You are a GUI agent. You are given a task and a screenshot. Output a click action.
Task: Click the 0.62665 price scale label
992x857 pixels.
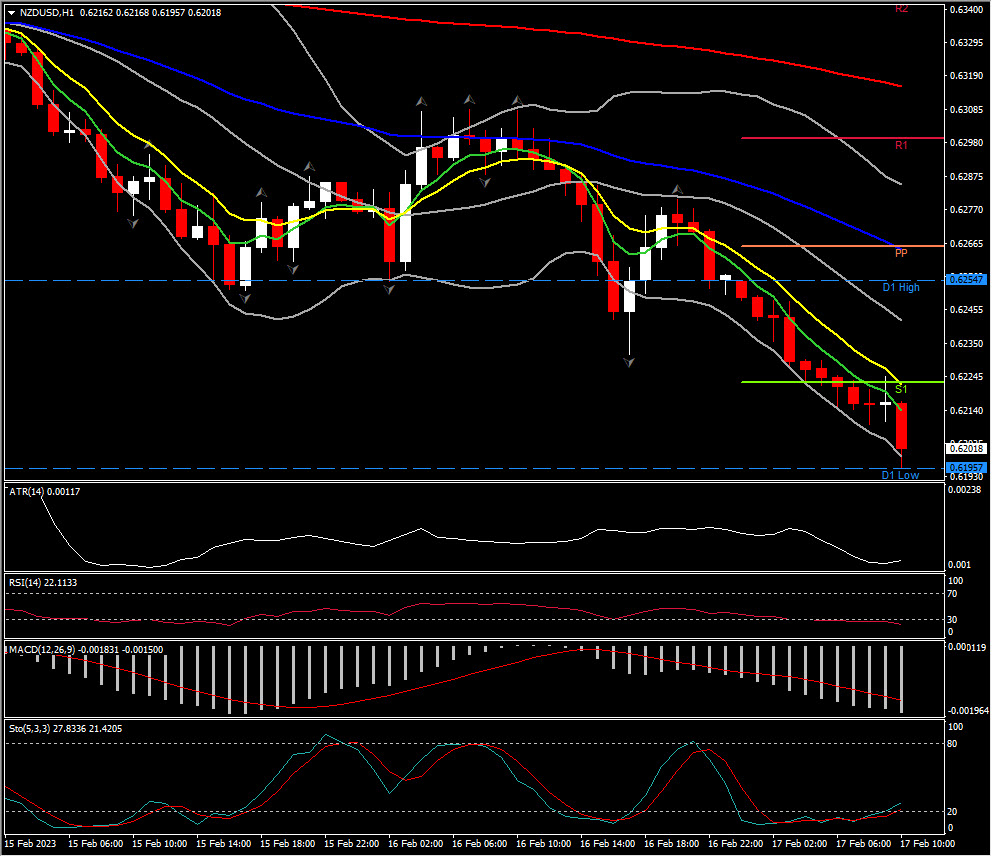click(966, 243)
